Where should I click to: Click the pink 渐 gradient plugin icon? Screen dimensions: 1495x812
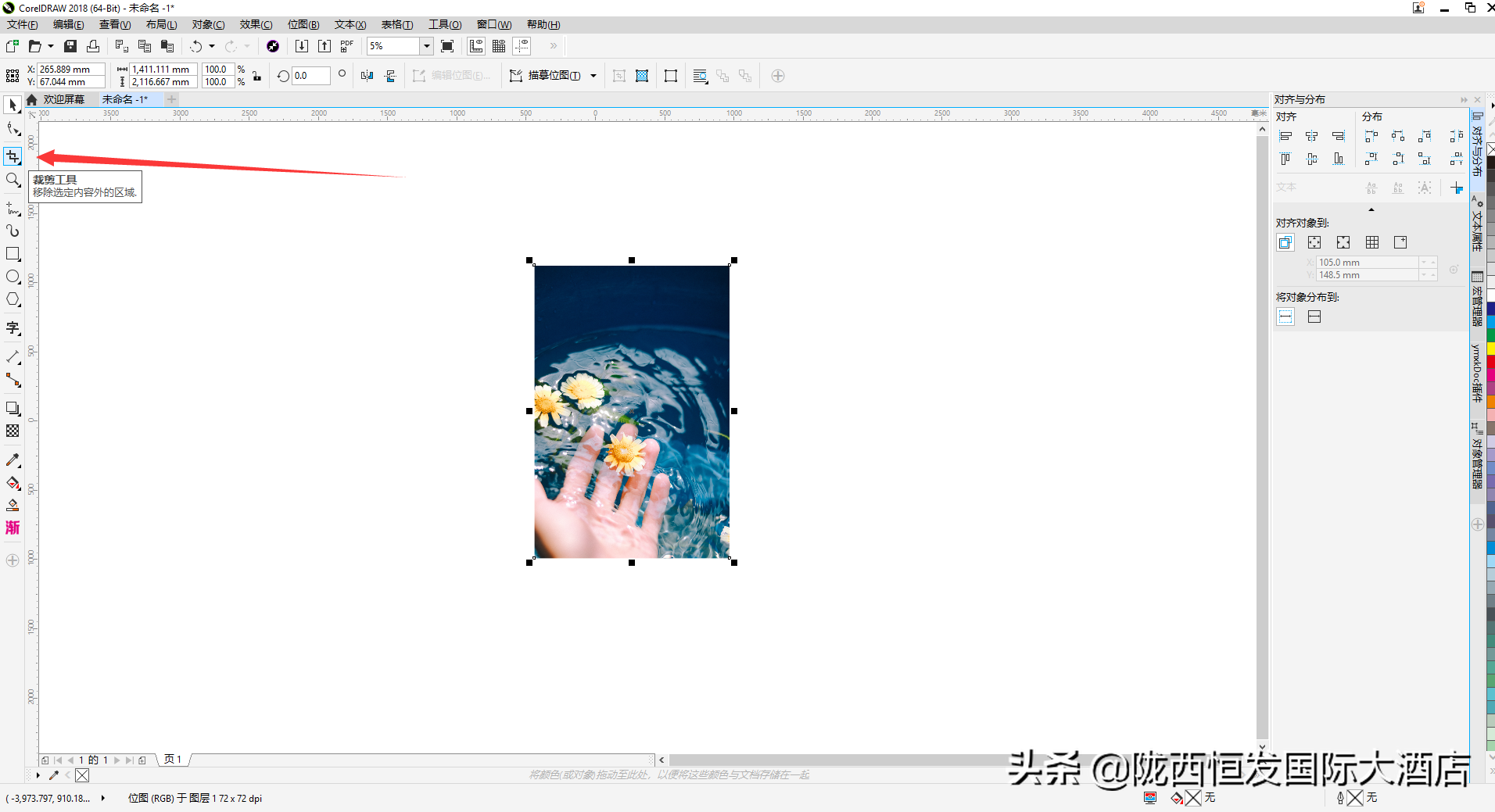pyautogui.click(x=13, y=528)
